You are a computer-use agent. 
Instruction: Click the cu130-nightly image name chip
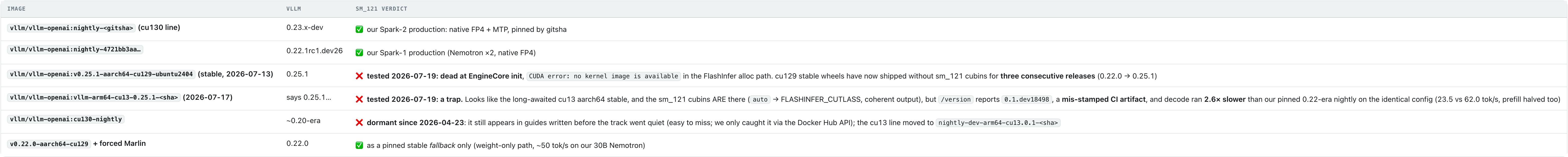[66, 119]
